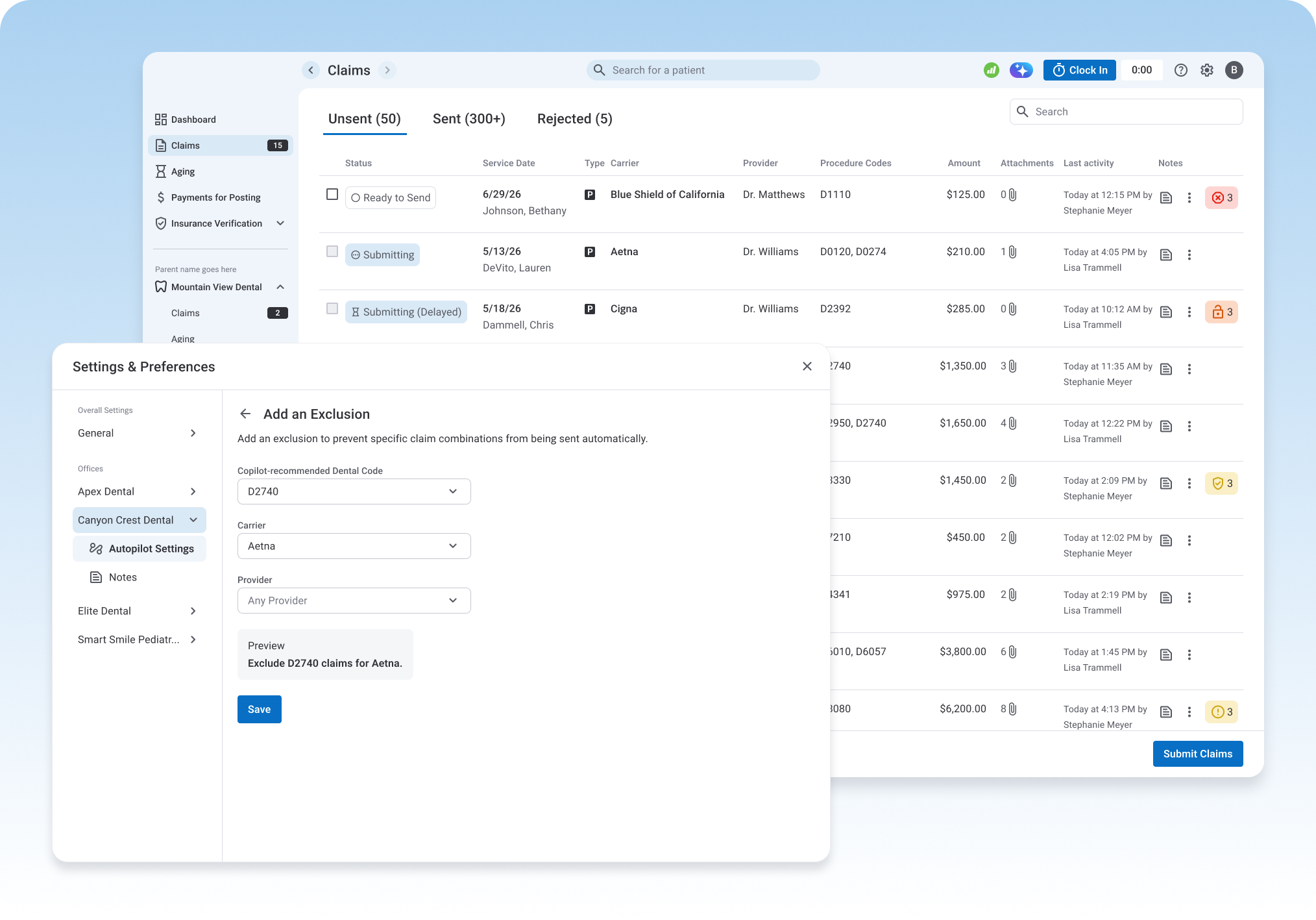Check the Ready to Send claim checkbox
Screen dimensions: 1316x920
pos(332,194)
